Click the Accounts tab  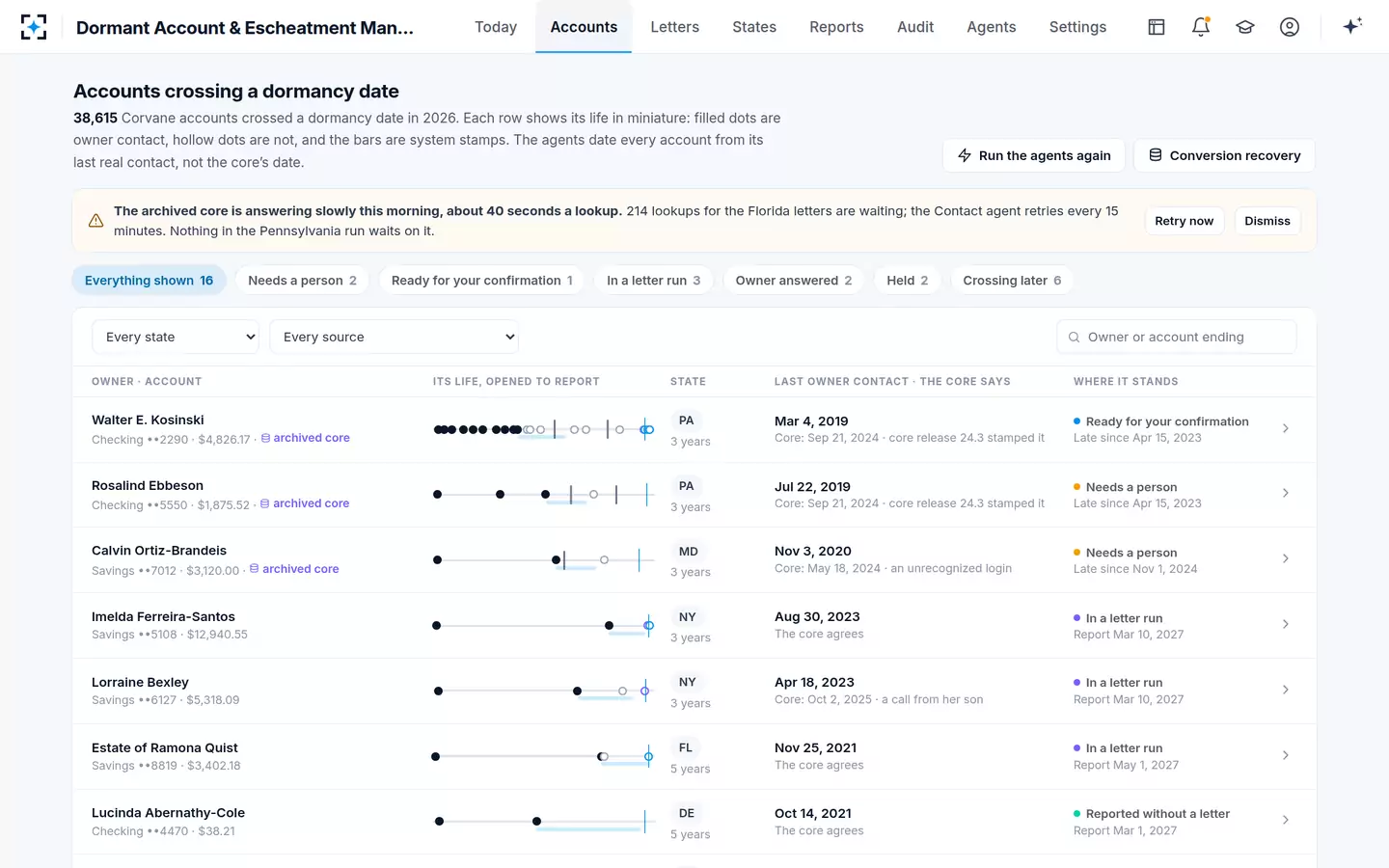tap(584, 27)
